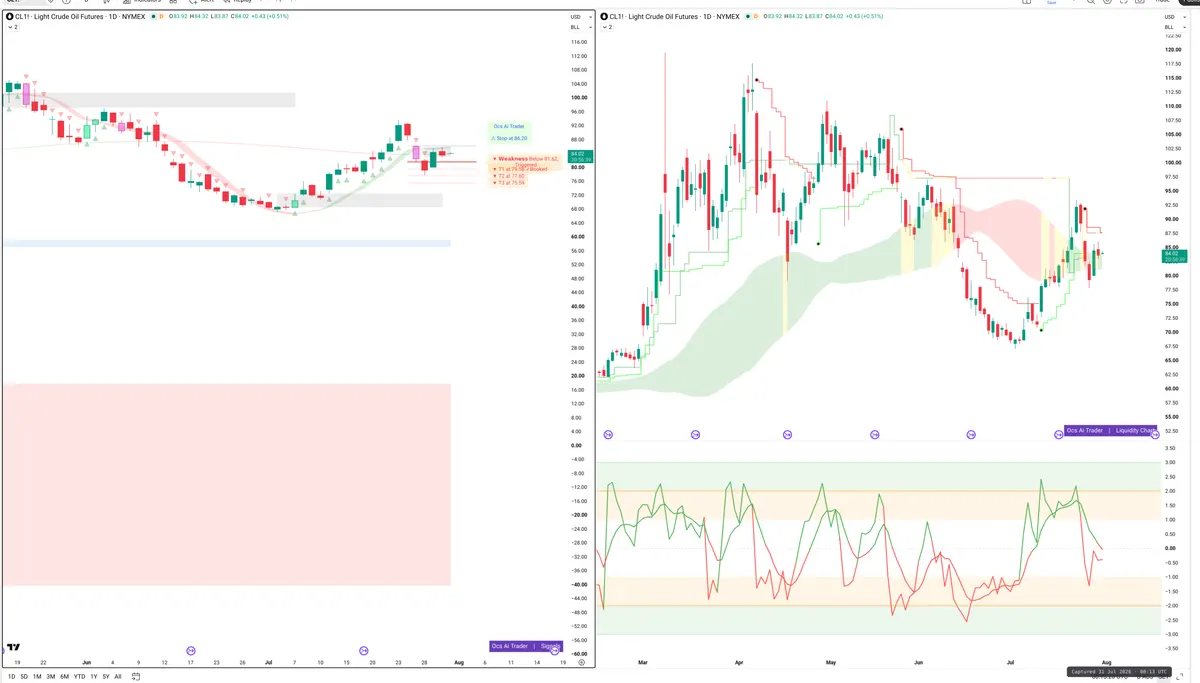Click the orange D data badge, right chart
The height and width of the screenshot is (683, 1200).
tap(757, 17)
